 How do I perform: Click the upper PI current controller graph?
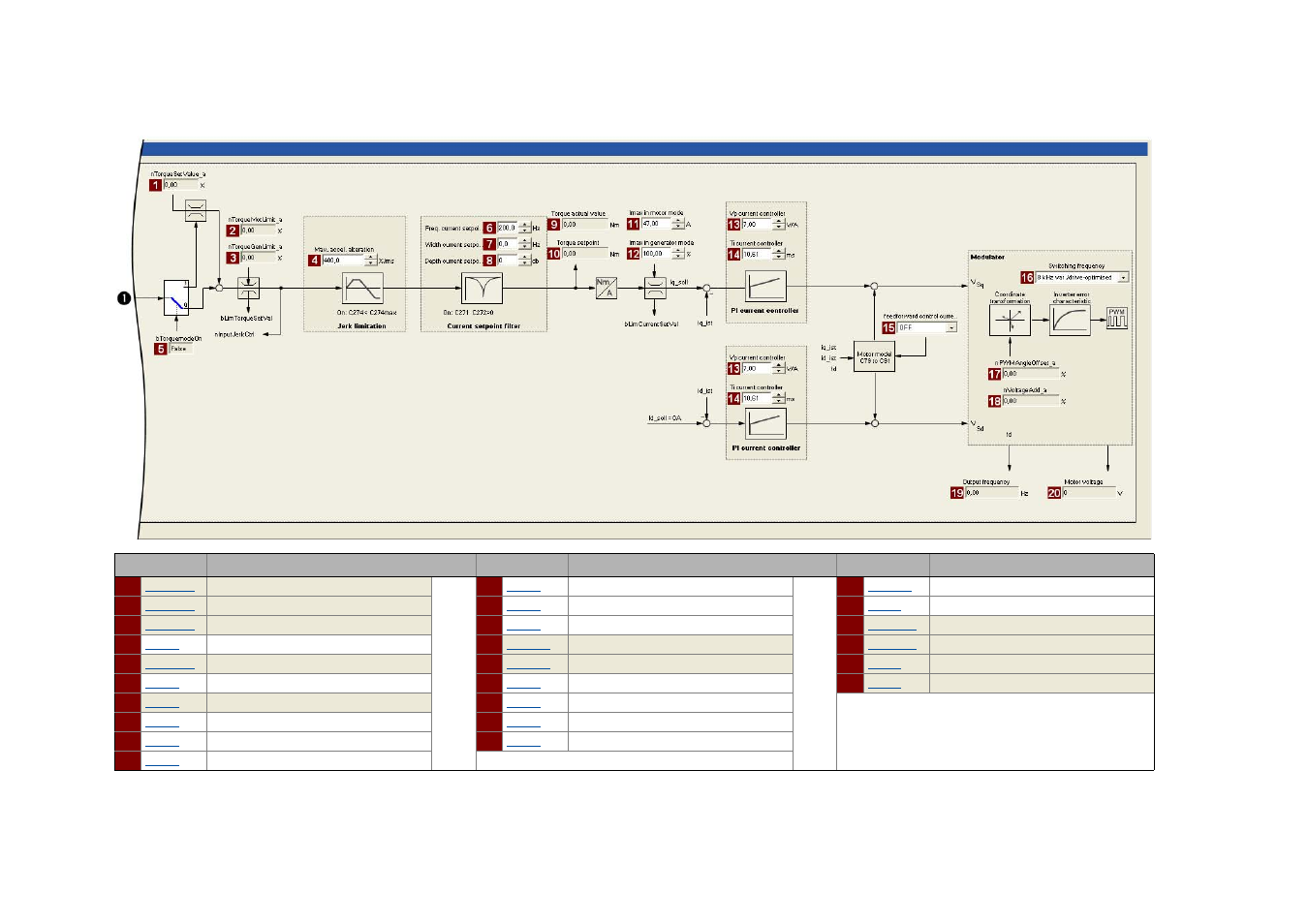765,287
